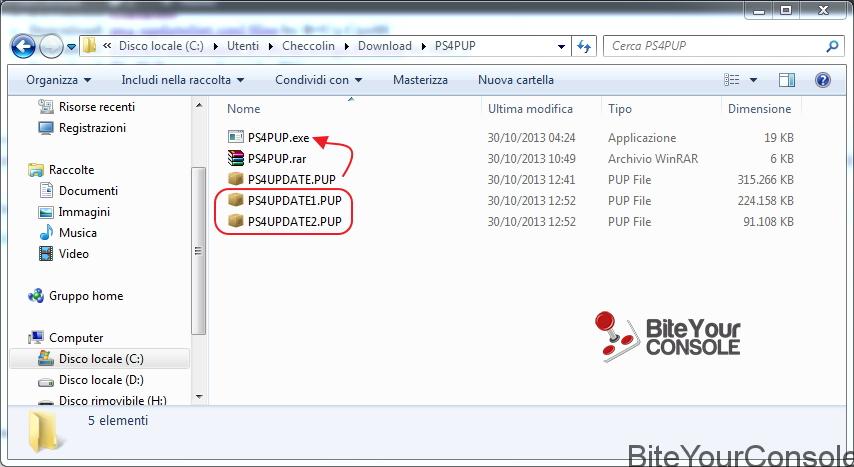Select Gruppo home in navigation pane
854x467 pixels.
(x=86, y=296)
